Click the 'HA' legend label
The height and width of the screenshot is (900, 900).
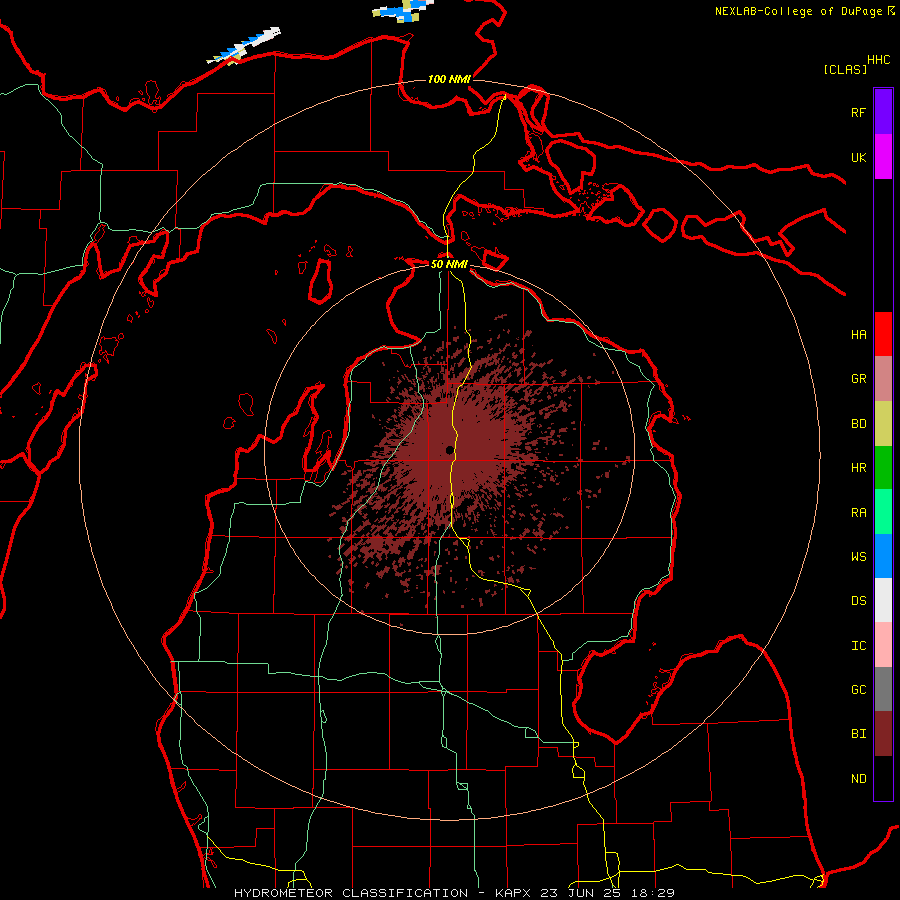pyautogui.click(x=858, y=334)
